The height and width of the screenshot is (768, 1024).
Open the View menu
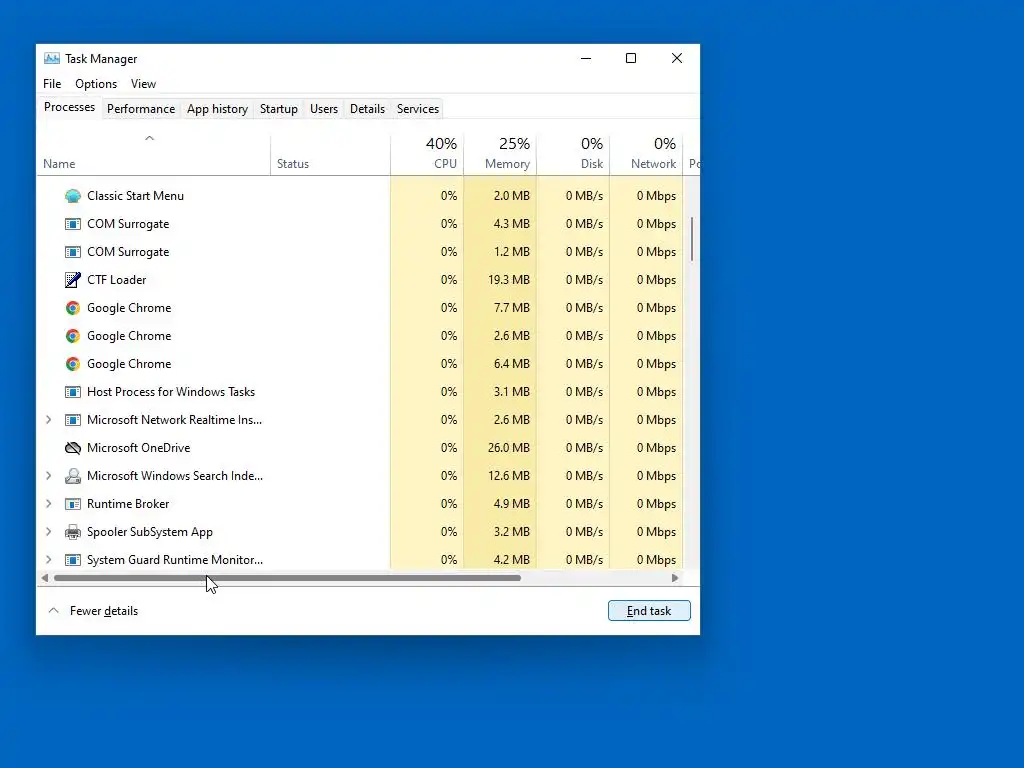click(143, 84)
